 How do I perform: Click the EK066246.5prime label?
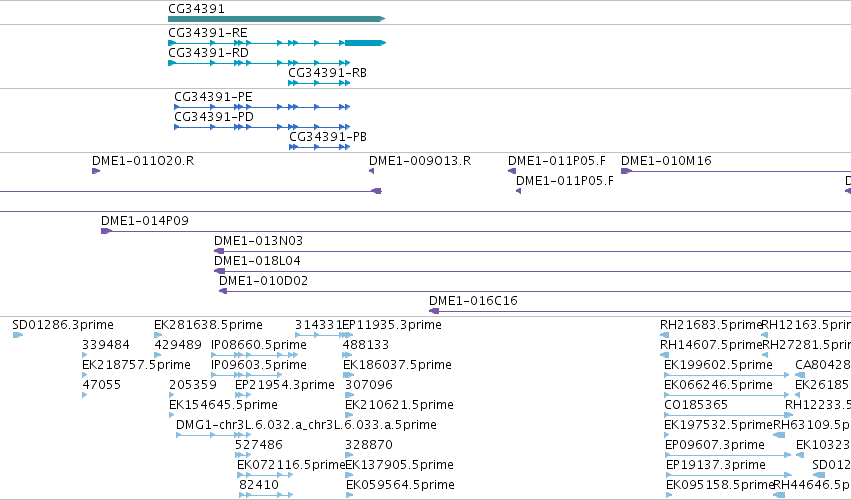(x=719, y=385)
